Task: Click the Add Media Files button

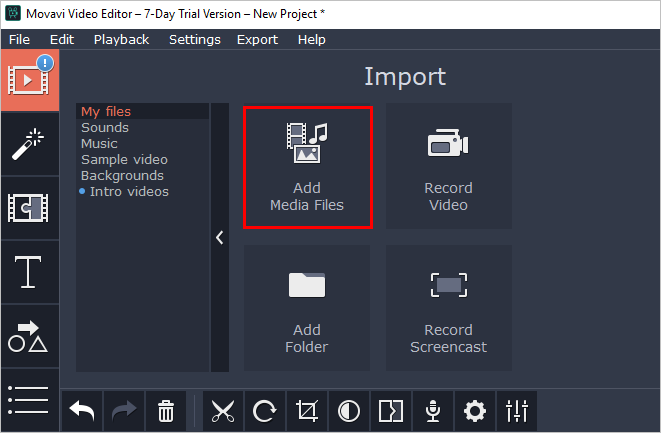Action: (308, 167)
